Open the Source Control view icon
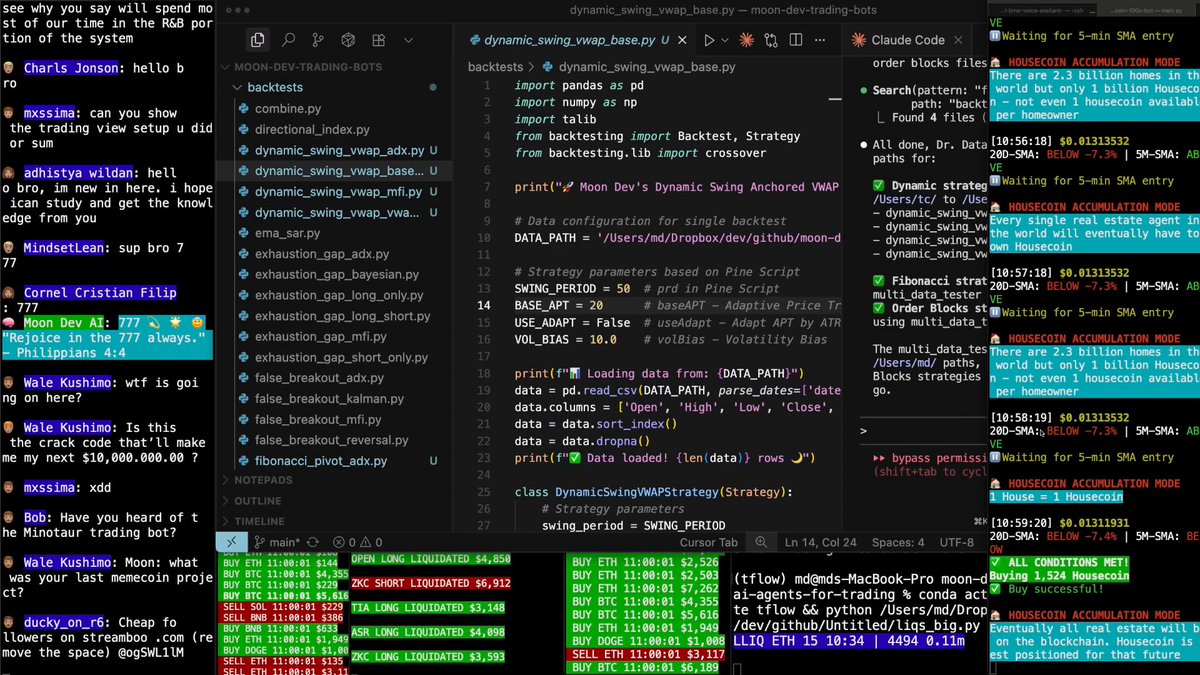Image resolution: width=1200 pixels, height=675 pixels. [318, 40]
